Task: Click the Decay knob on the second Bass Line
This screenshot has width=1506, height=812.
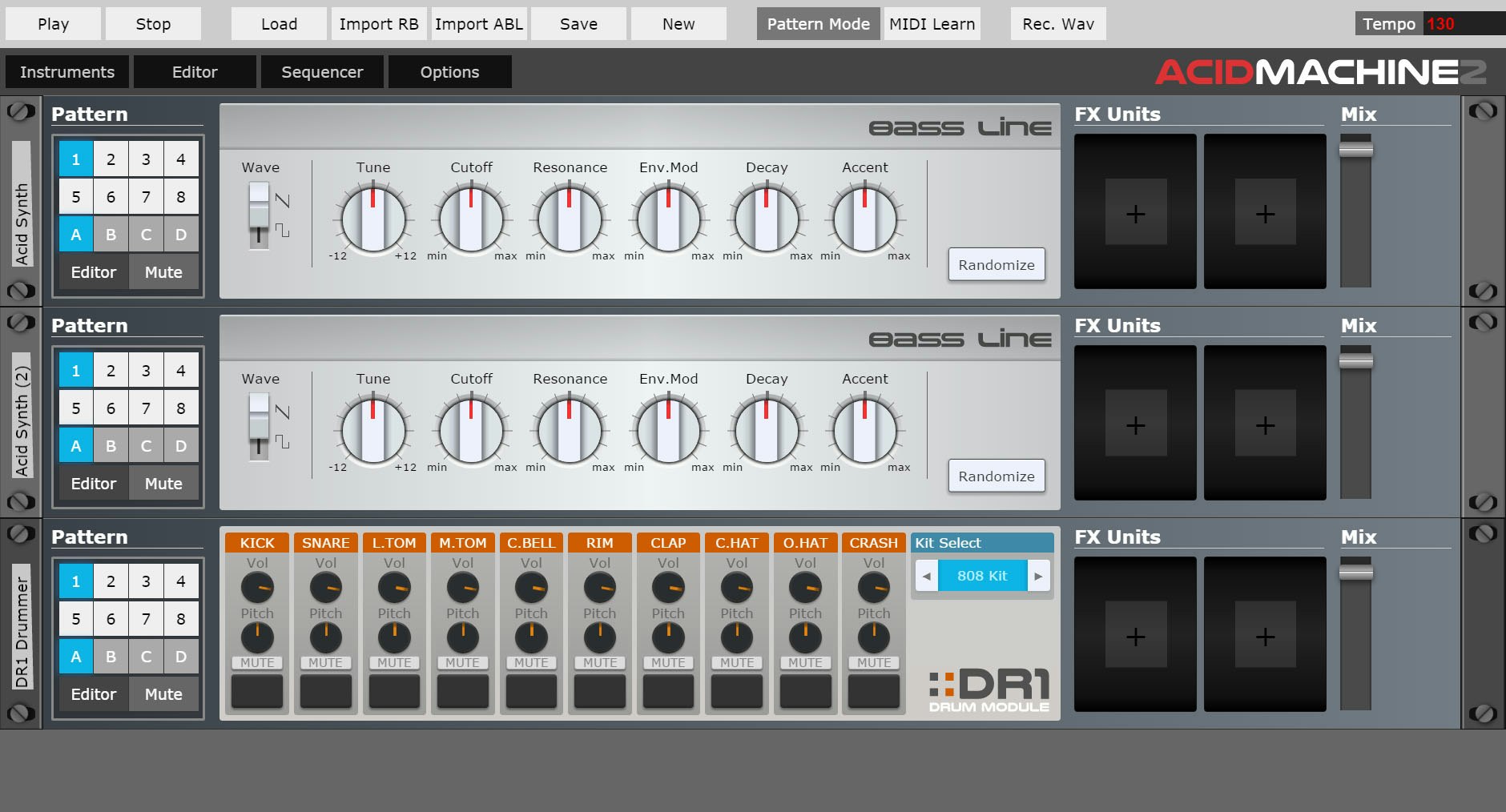Action: coord(767,429)
